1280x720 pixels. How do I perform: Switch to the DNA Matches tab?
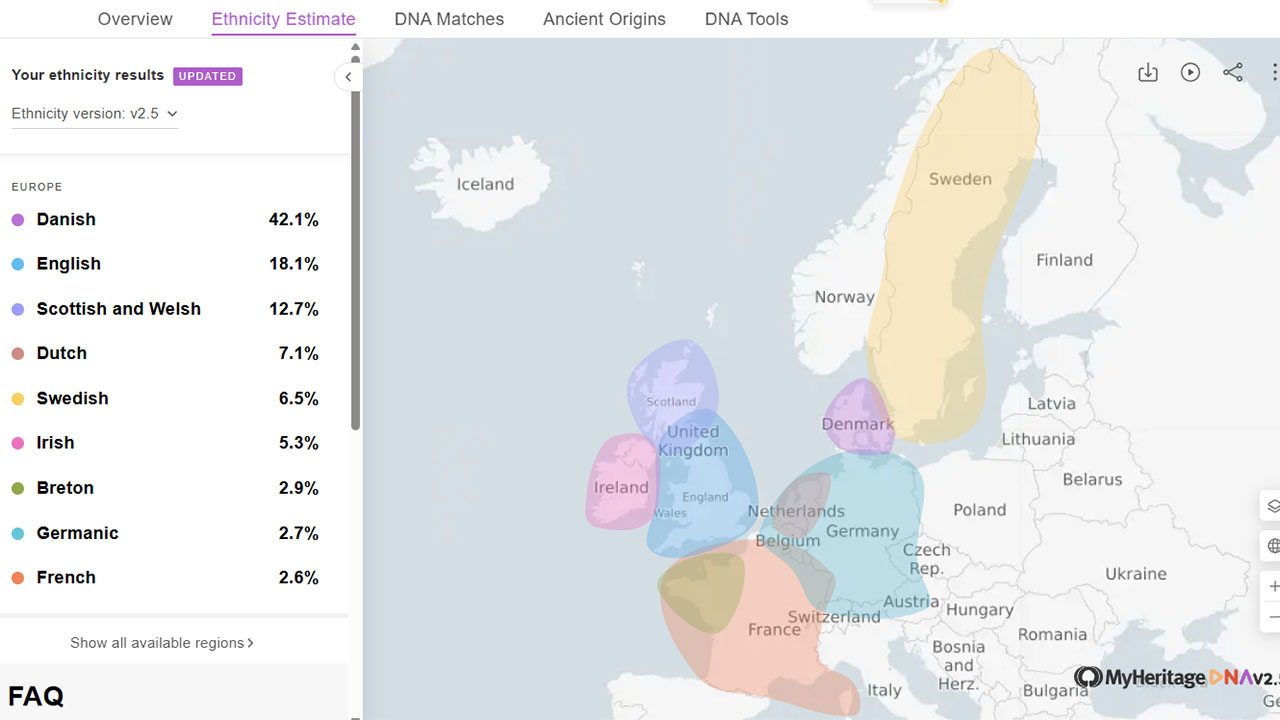pyautogui.click(x=448, y=19)
